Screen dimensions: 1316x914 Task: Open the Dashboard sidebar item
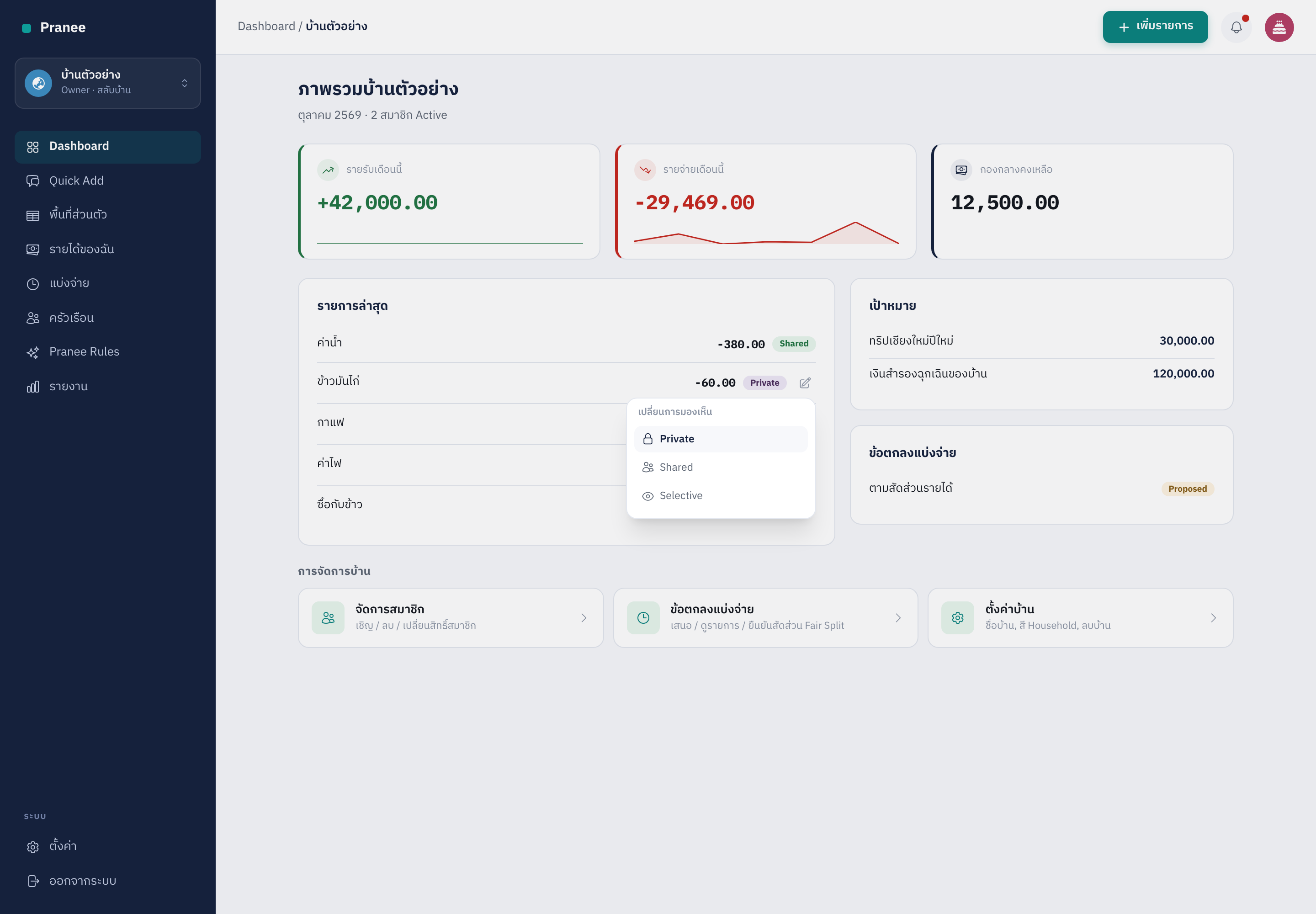point(108,147)
